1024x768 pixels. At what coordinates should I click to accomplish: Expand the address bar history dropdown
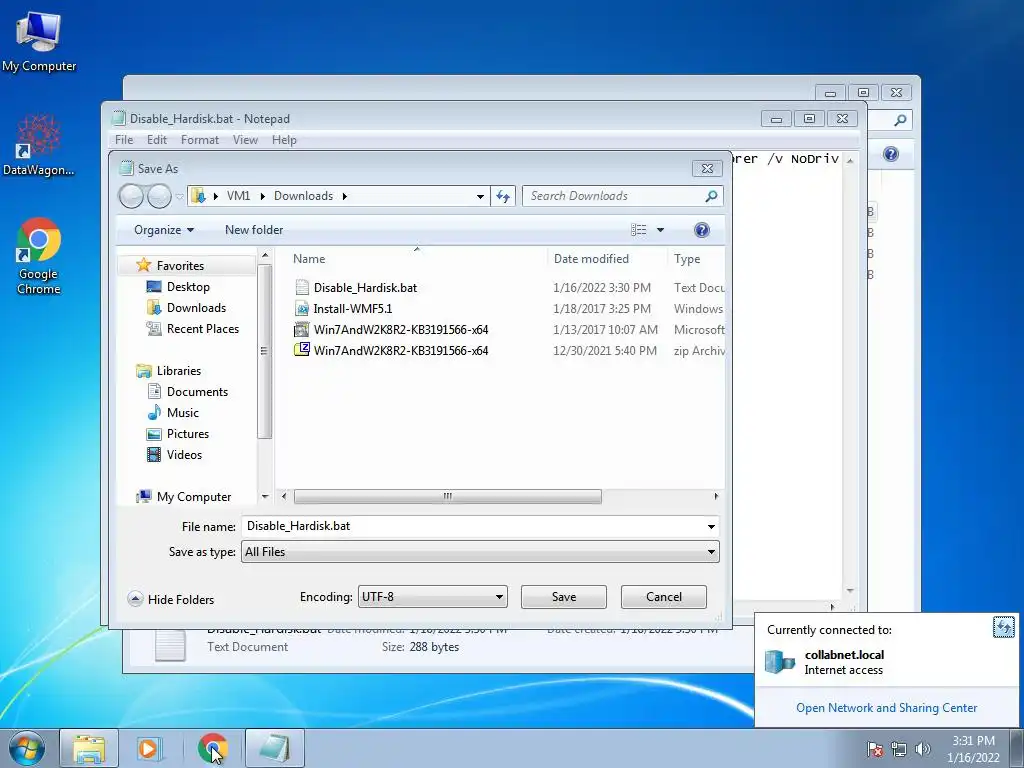480,196
